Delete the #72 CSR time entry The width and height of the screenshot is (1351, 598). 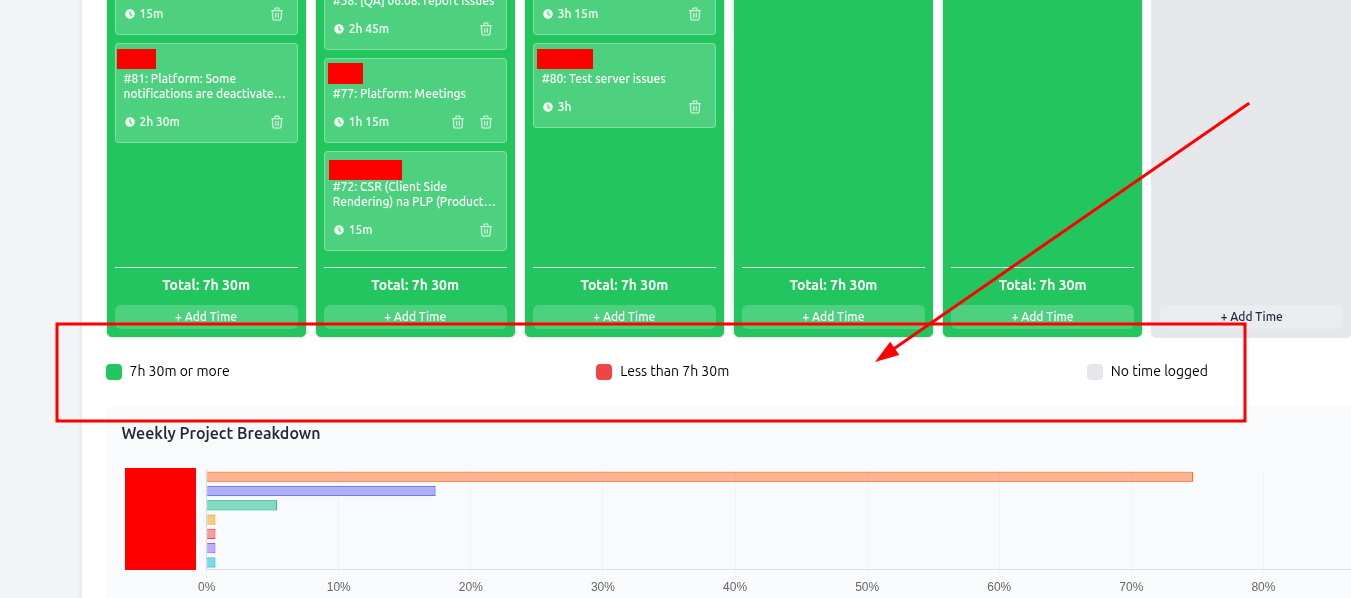point(486,230)
